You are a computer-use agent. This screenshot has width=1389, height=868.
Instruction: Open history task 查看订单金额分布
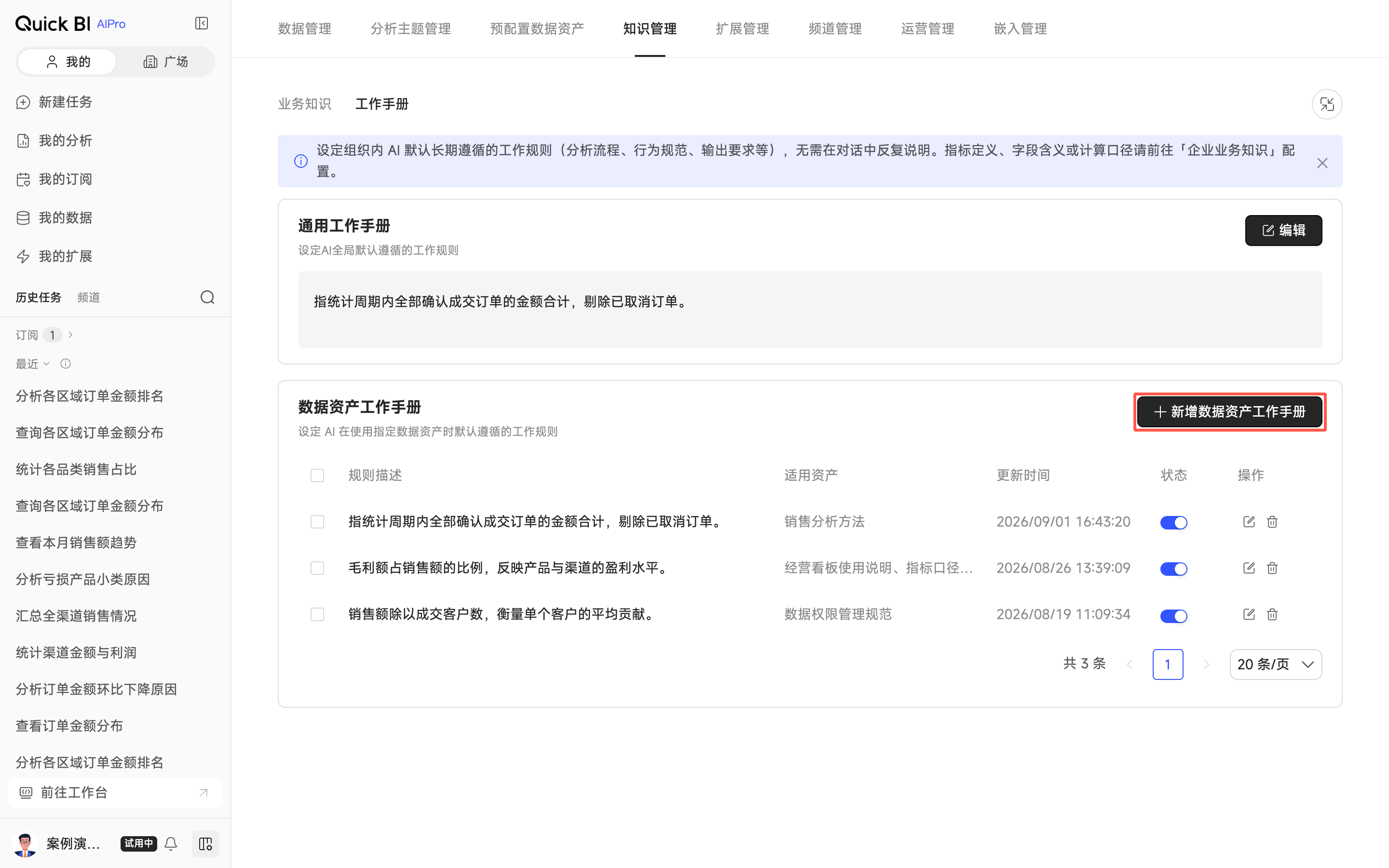[x=69, y=726]
